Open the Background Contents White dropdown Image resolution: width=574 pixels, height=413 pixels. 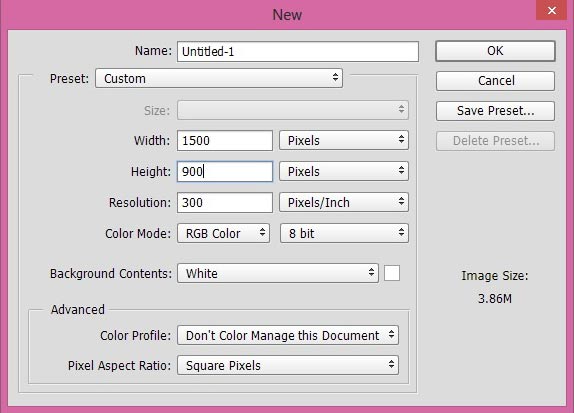tap(278, 273)
